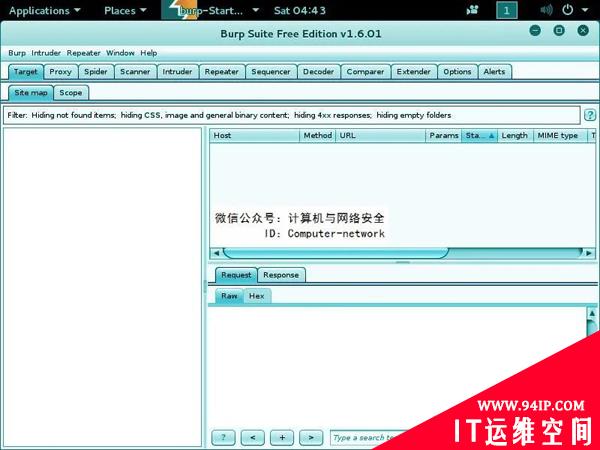The height and width of the screenshot is (450, 600).
Task: Click the search help '?' button
Action: pos(223,437)
